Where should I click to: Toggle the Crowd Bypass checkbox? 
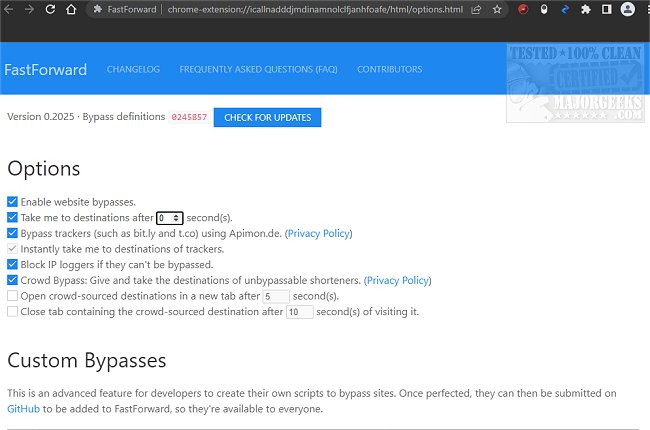click(x=12, y=281)
